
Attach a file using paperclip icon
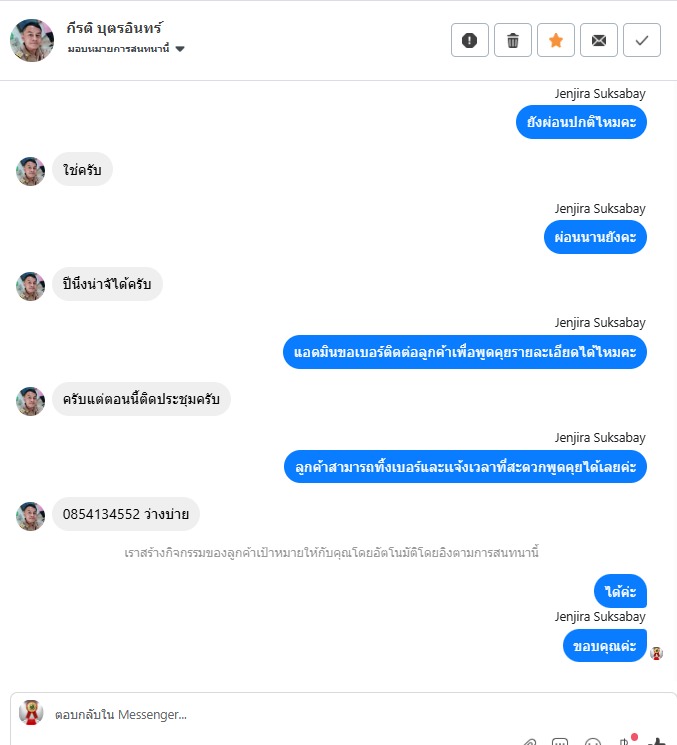pos(530,742)
